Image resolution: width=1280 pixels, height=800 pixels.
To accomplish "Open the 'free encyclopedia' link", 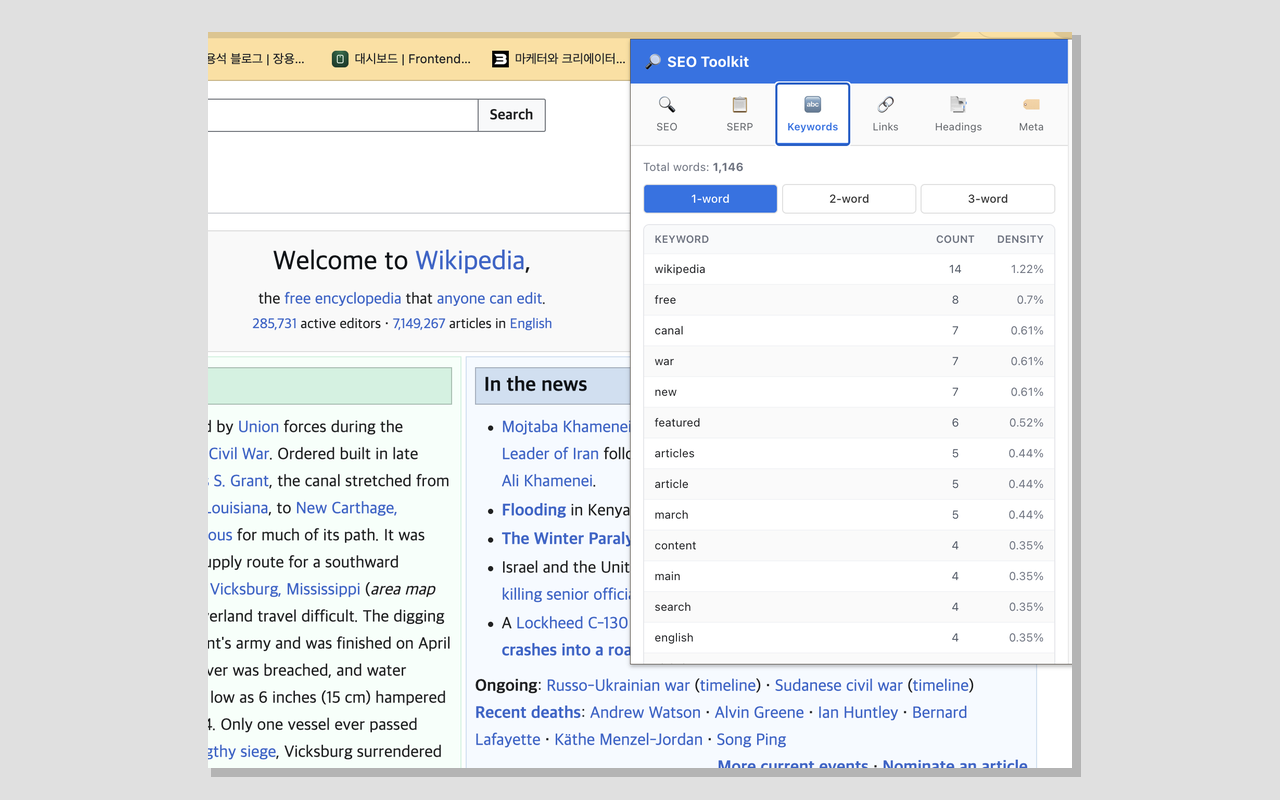I will [x=342, y=298].
